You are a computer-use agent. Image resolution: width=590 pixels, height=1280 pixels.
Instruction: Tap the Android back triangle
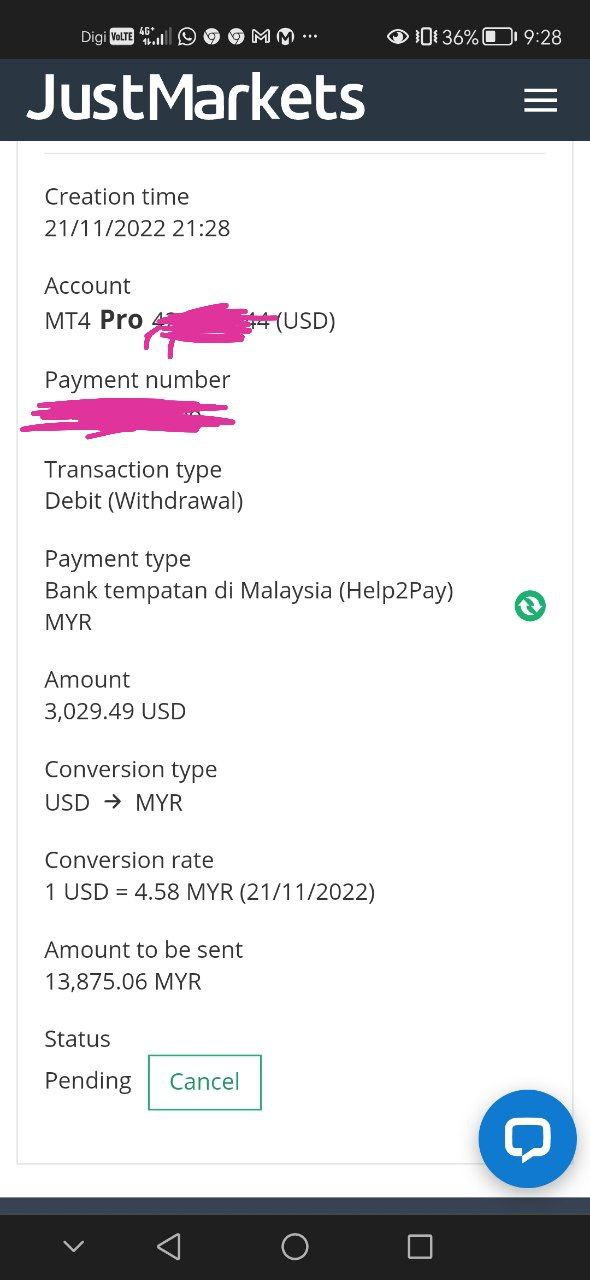(169, 1246)
